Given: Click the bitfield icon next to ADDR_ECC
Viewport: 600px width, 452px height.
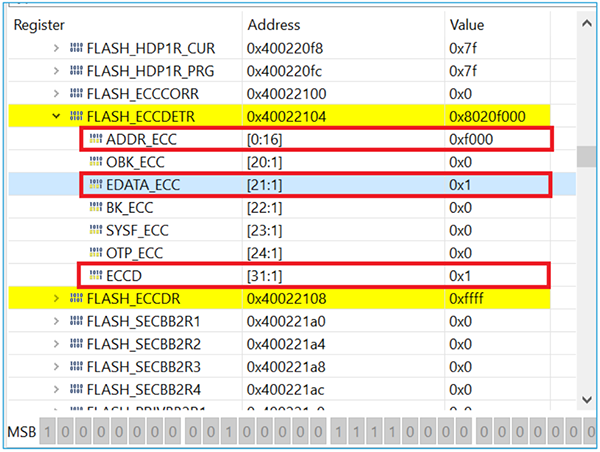Looking at the screenshot, I should coord(96,139).
